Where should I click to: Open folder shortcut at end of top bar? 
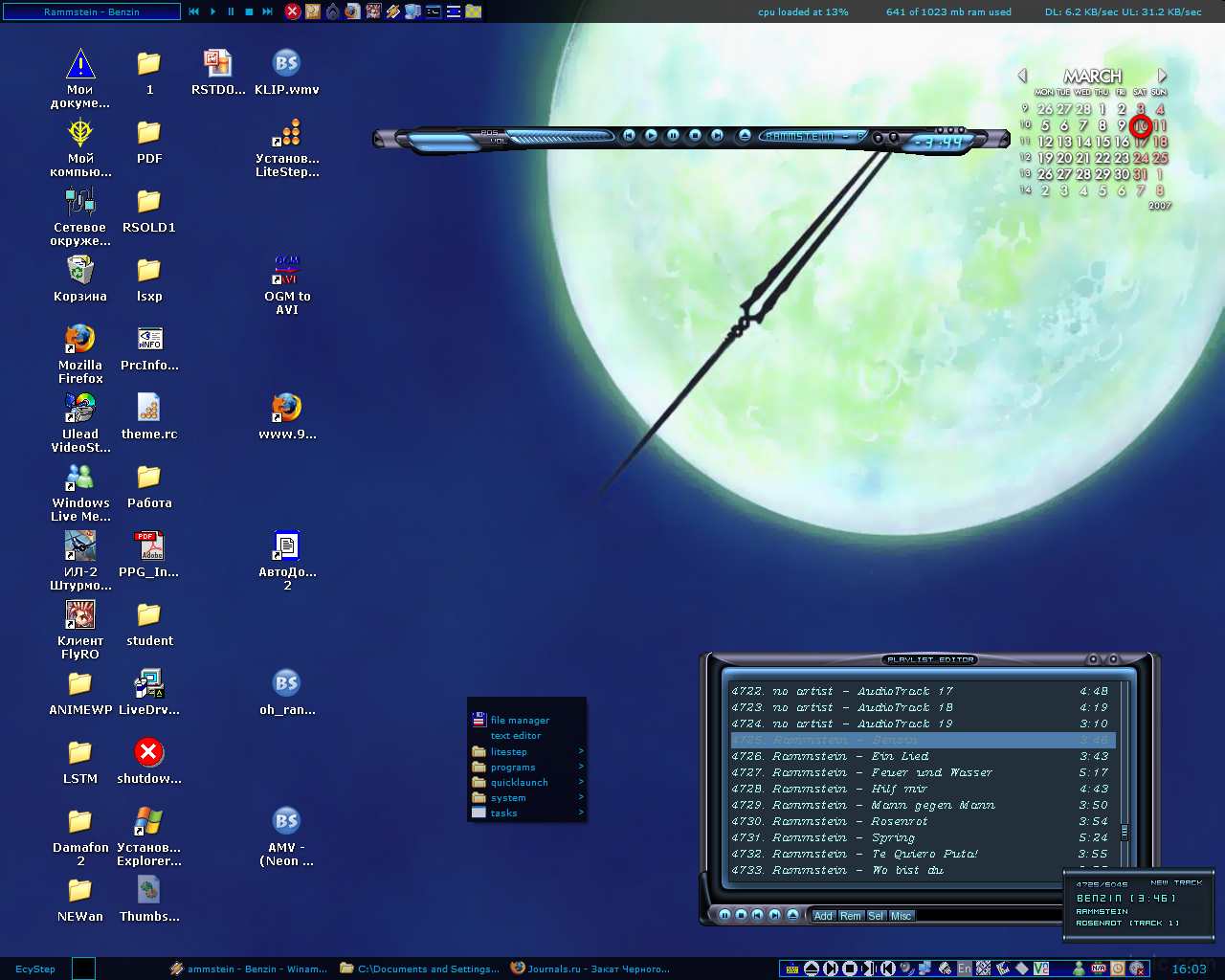coord(473,11)
